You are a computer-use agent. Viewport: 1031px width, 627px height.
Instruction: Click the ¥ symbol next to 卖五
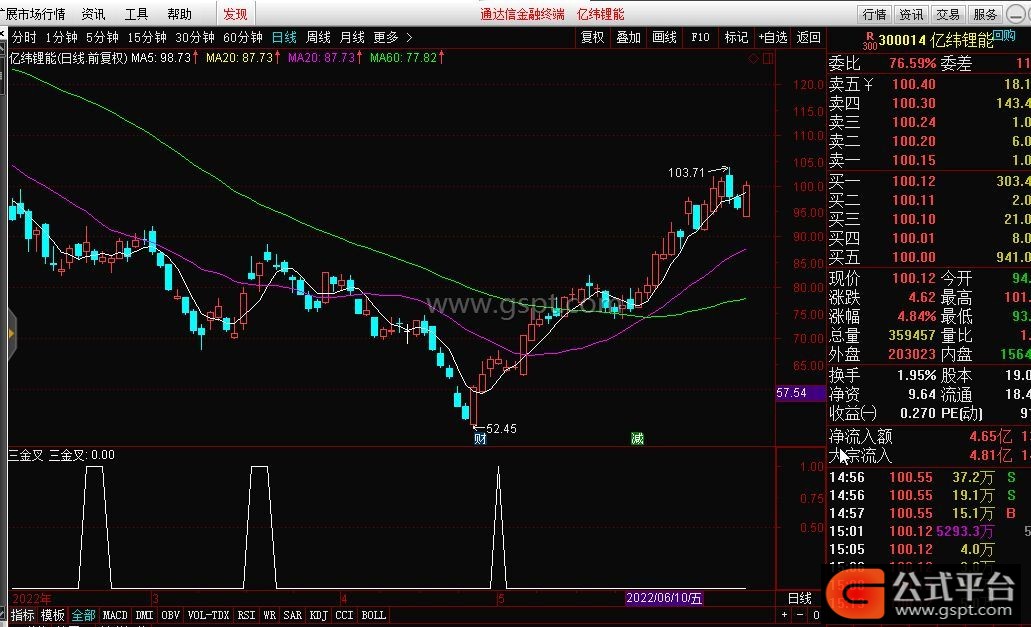pos(869,84)
